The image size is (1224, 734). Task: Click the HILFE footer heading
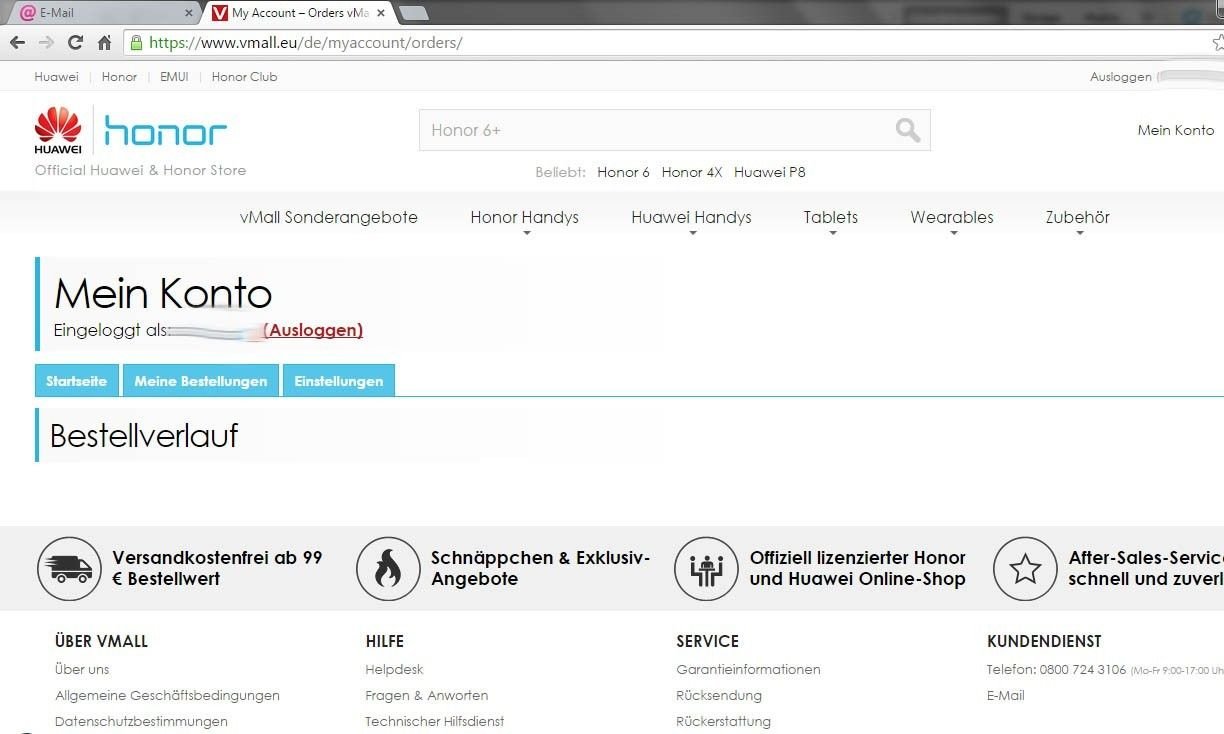point(385,641)
